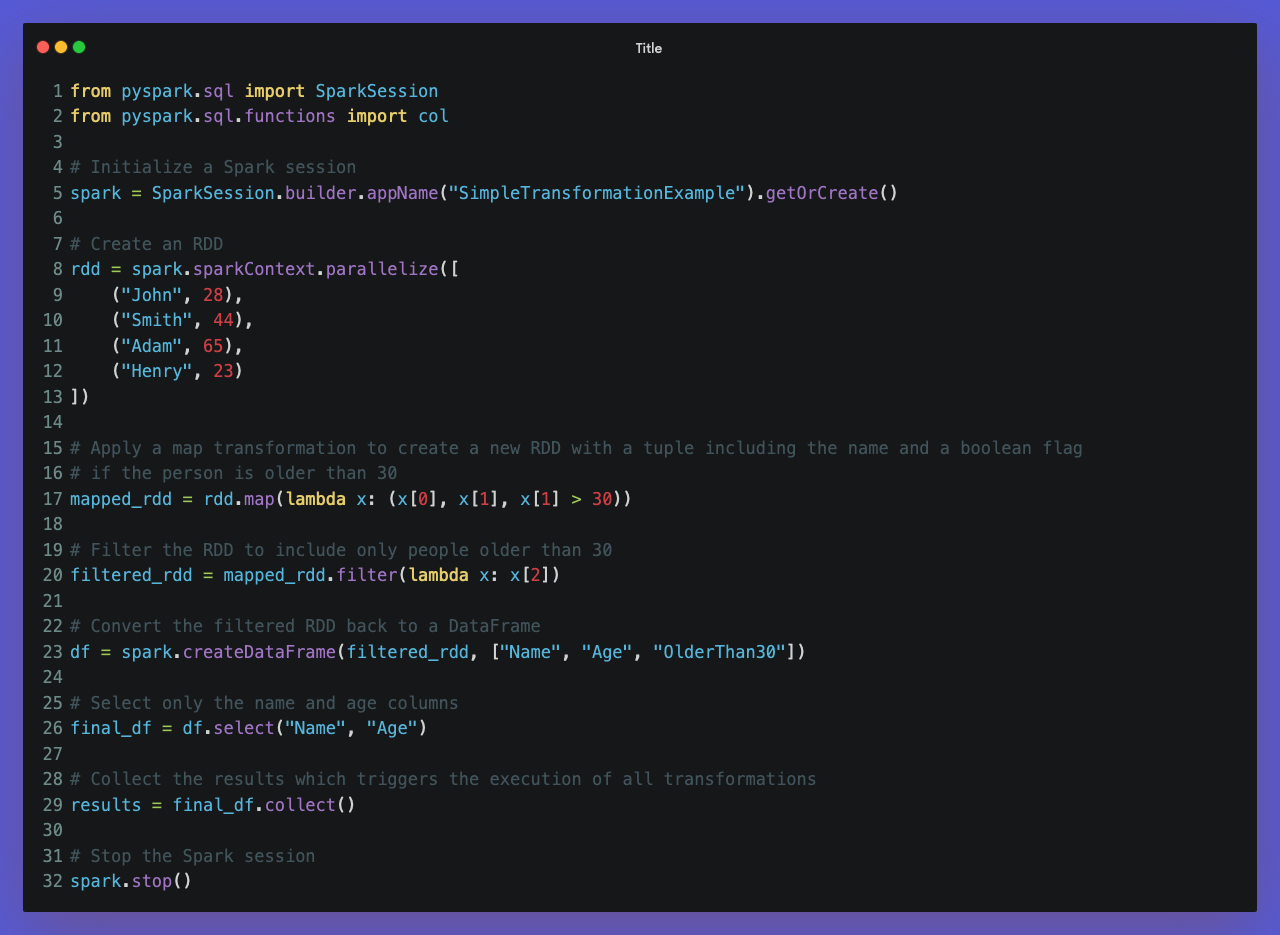Click the word "functions" on line 2
Viewport: 1280px width, 935px height.
(290, 116)
